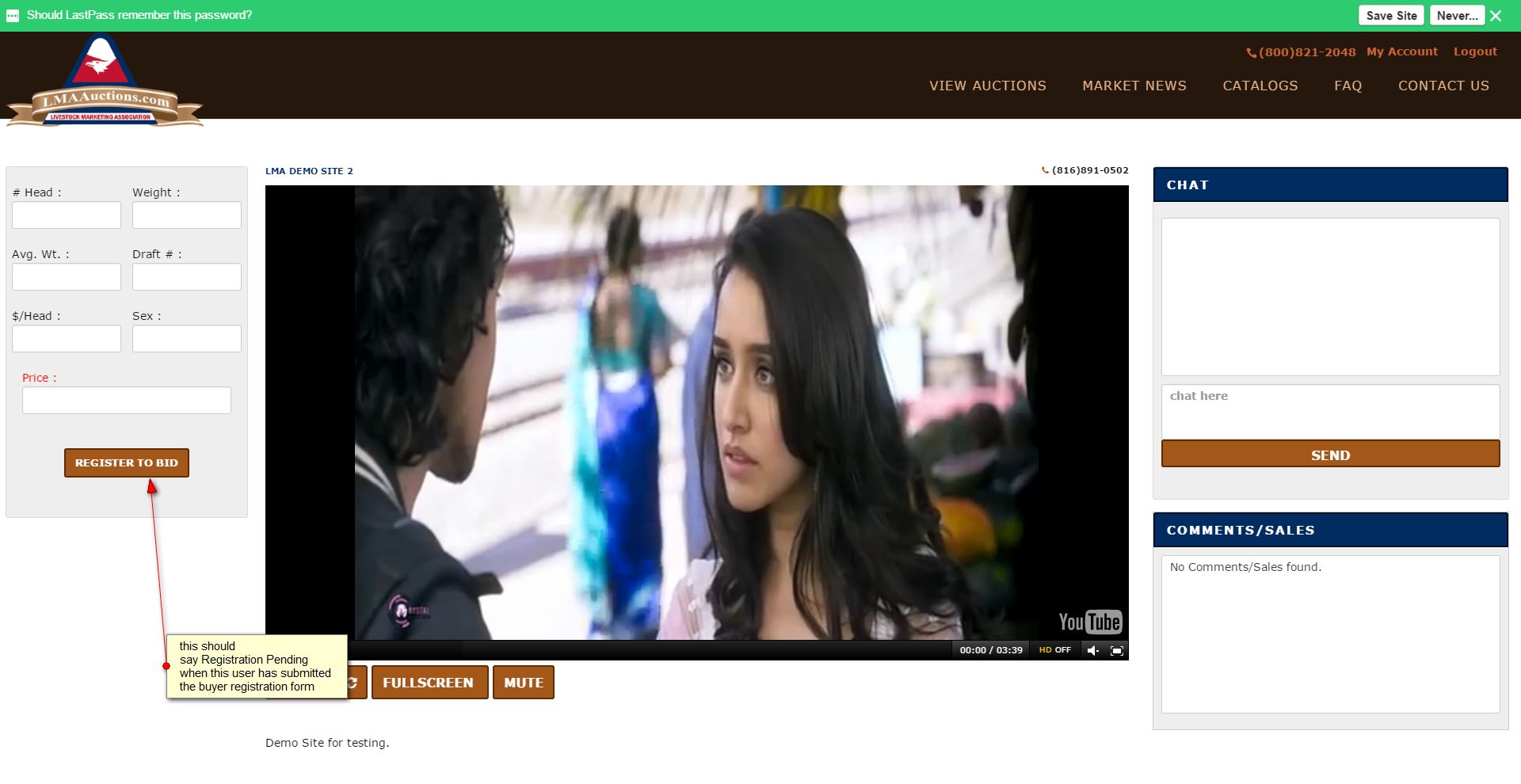
Task: Open the Catalogs menu
Action: 1260,86
